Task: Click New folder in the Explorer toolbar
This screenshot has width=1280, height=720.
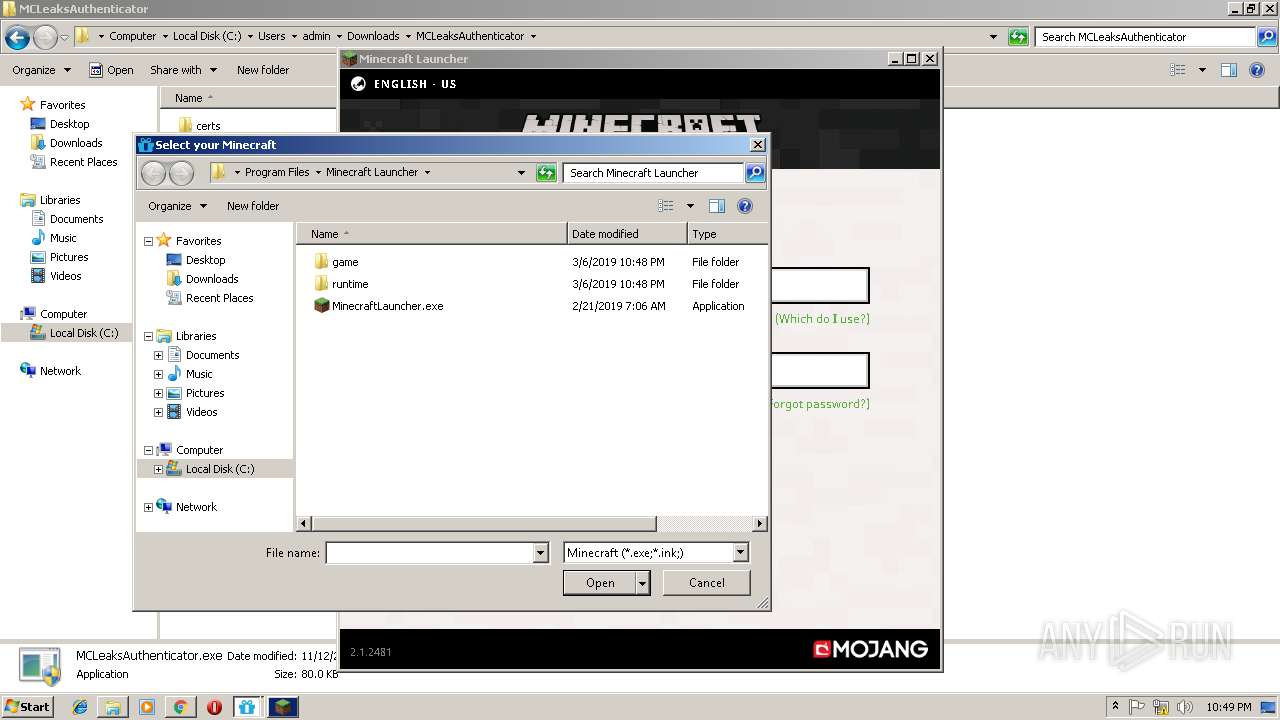Action: pyautogui.click(x=263, y=70)
